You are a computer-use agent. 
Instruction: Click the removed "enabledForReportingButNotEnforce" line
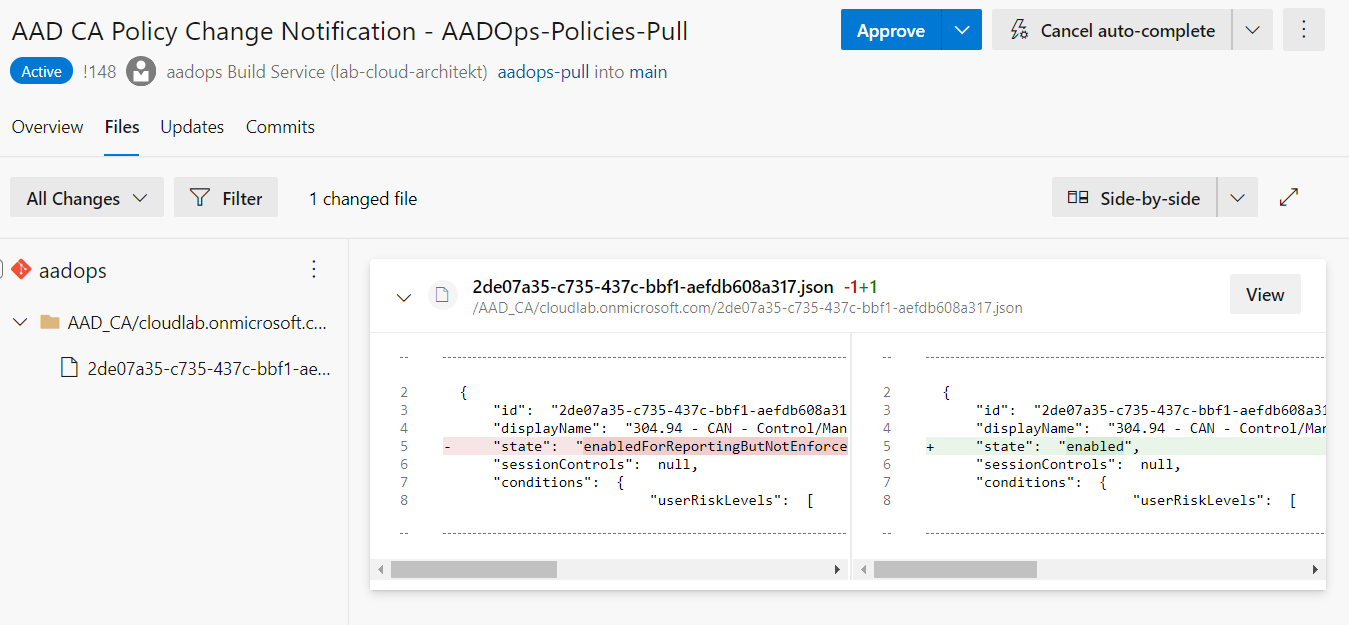(645, 446)
